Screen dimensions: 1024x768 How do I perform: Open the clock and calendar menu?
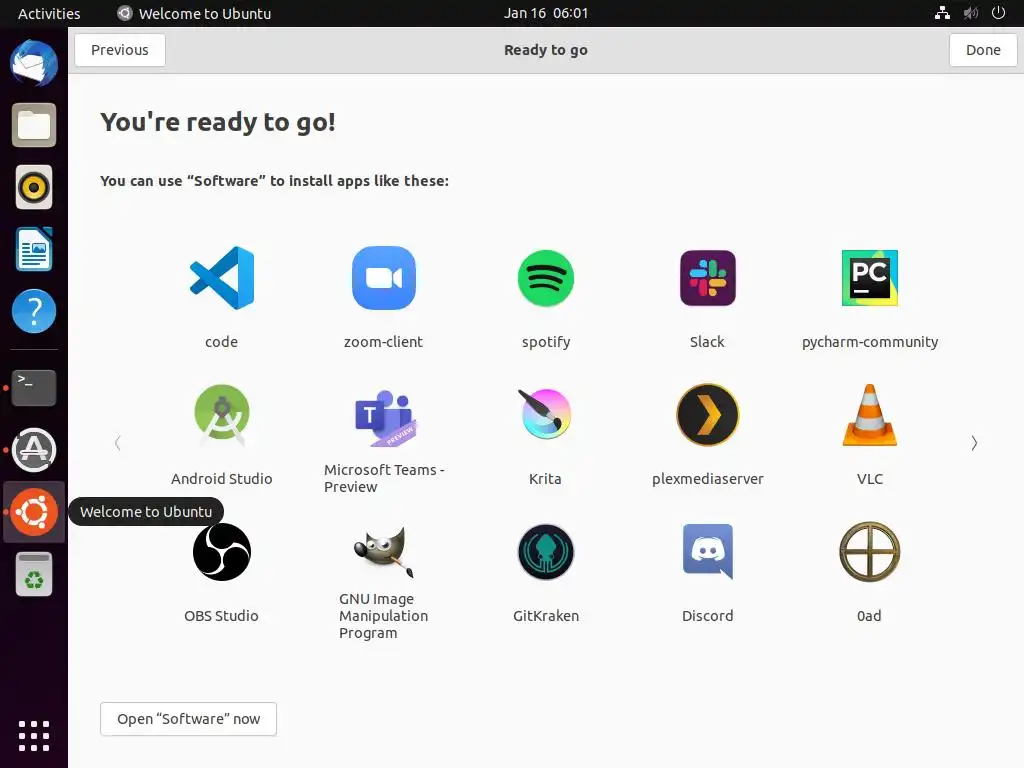(546, 13)
